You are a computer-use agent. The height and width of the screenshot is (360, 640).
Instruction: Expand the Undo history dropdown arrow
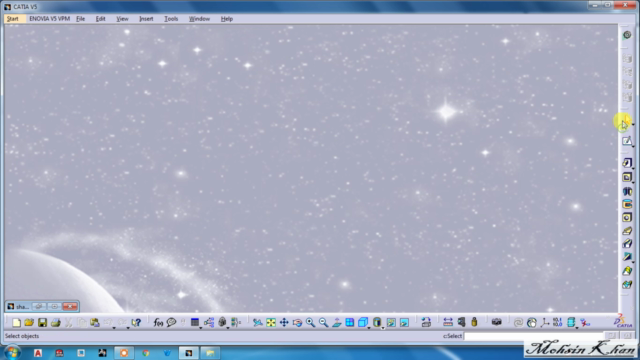click(x=114, y=328)
